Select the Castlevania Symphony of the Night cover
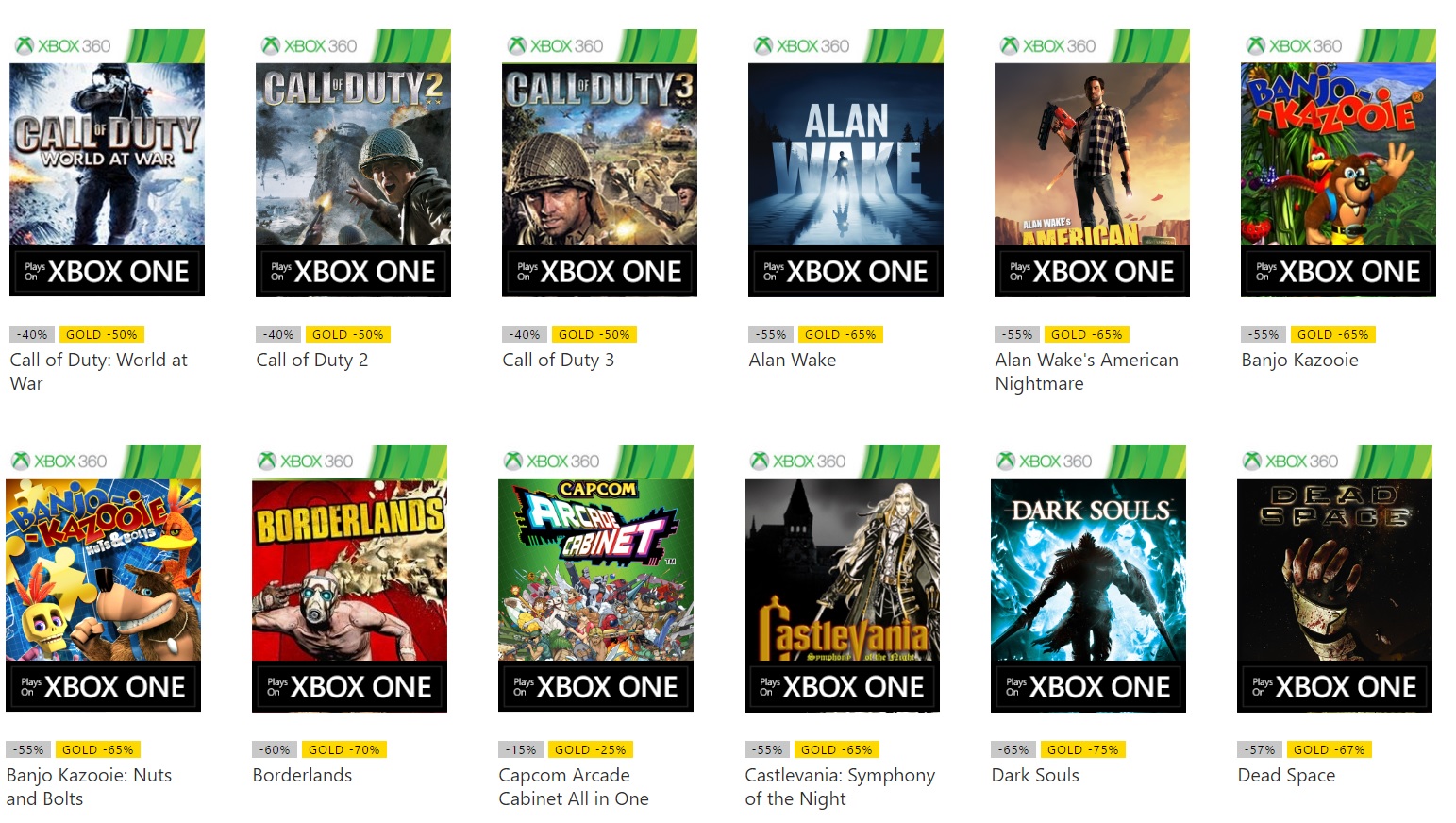This screenshot has width=1456, height=823. (x=842, y=578)
